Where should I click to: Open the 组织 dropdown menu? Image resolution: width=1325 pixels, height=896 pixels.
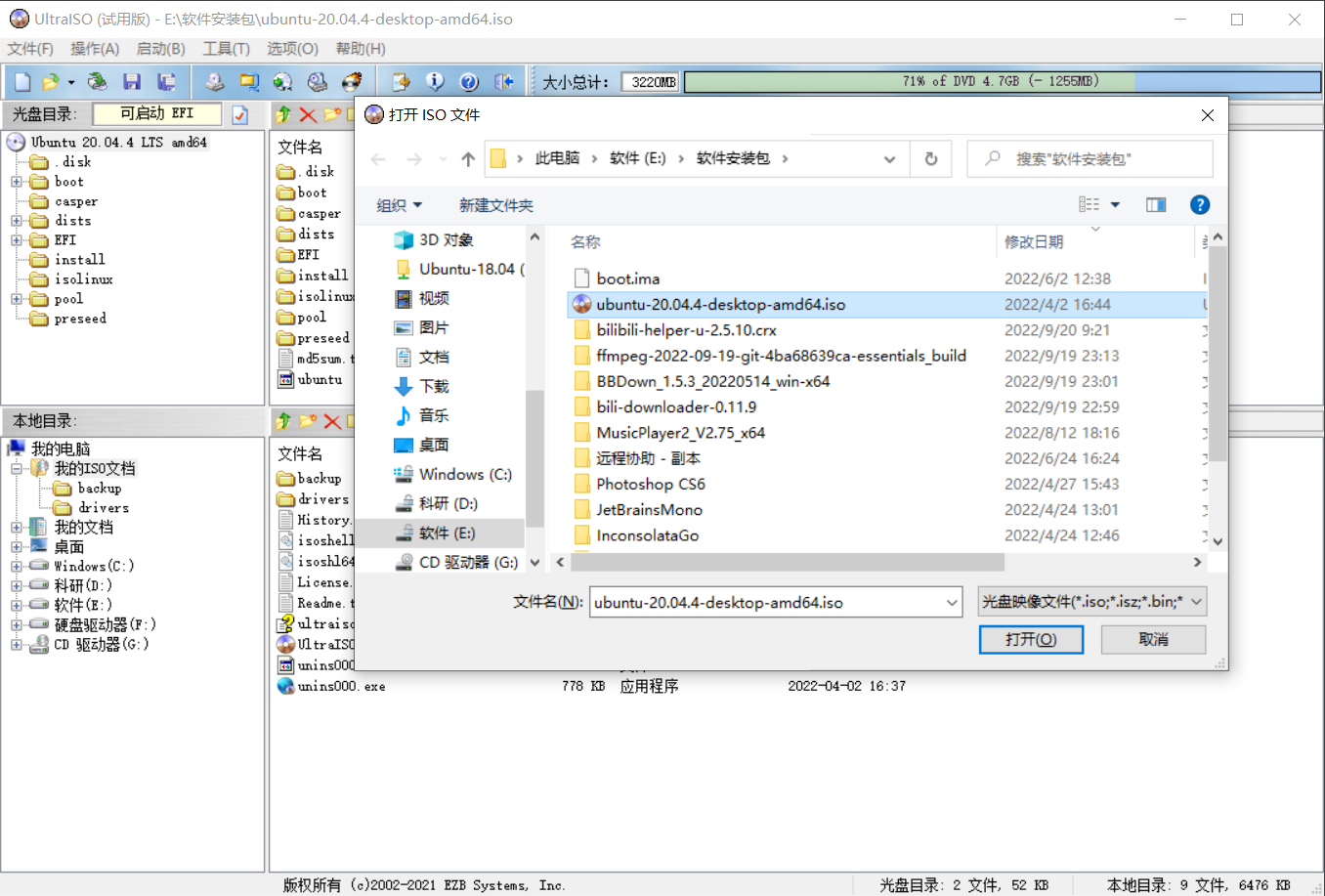pyautogui.click(x=399, y=205)
